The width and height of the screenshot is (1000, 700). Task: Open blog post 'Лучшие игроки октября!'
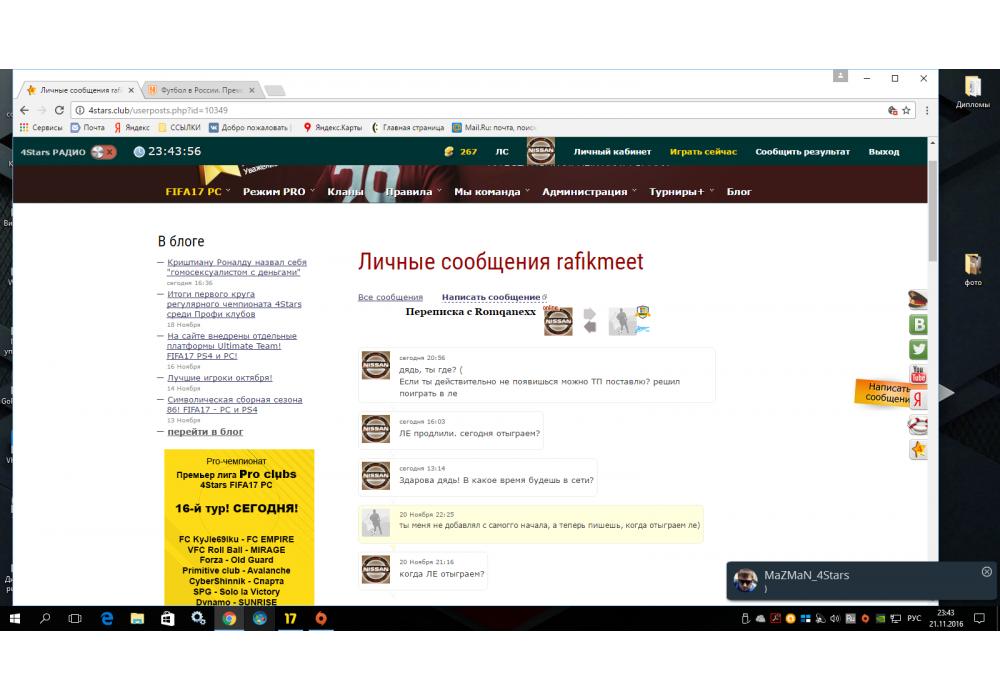pos(219,377)
